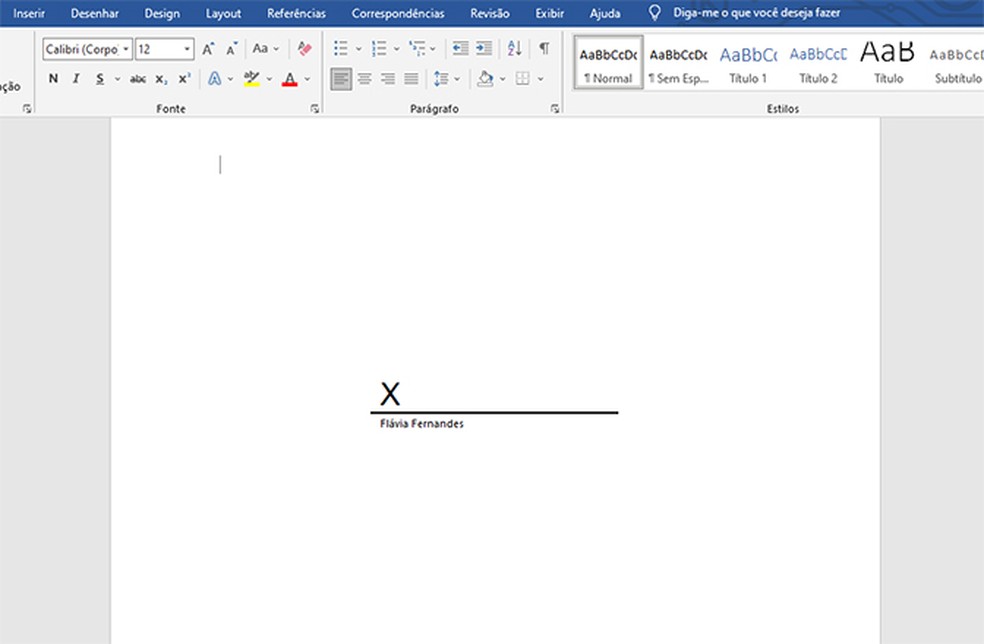Open the Sort icon in Parágrafo group
984x644 pixels.
(x=514, y=48)
